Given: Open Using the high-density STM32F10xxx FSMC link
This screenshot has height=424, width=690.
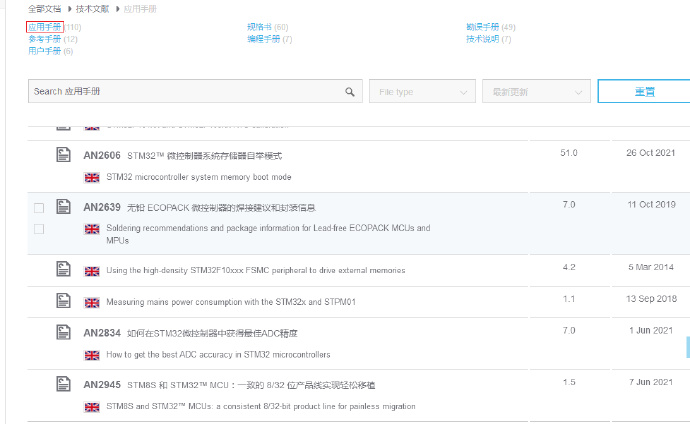Looking at the screenshot, I should [x=256, y=270].
